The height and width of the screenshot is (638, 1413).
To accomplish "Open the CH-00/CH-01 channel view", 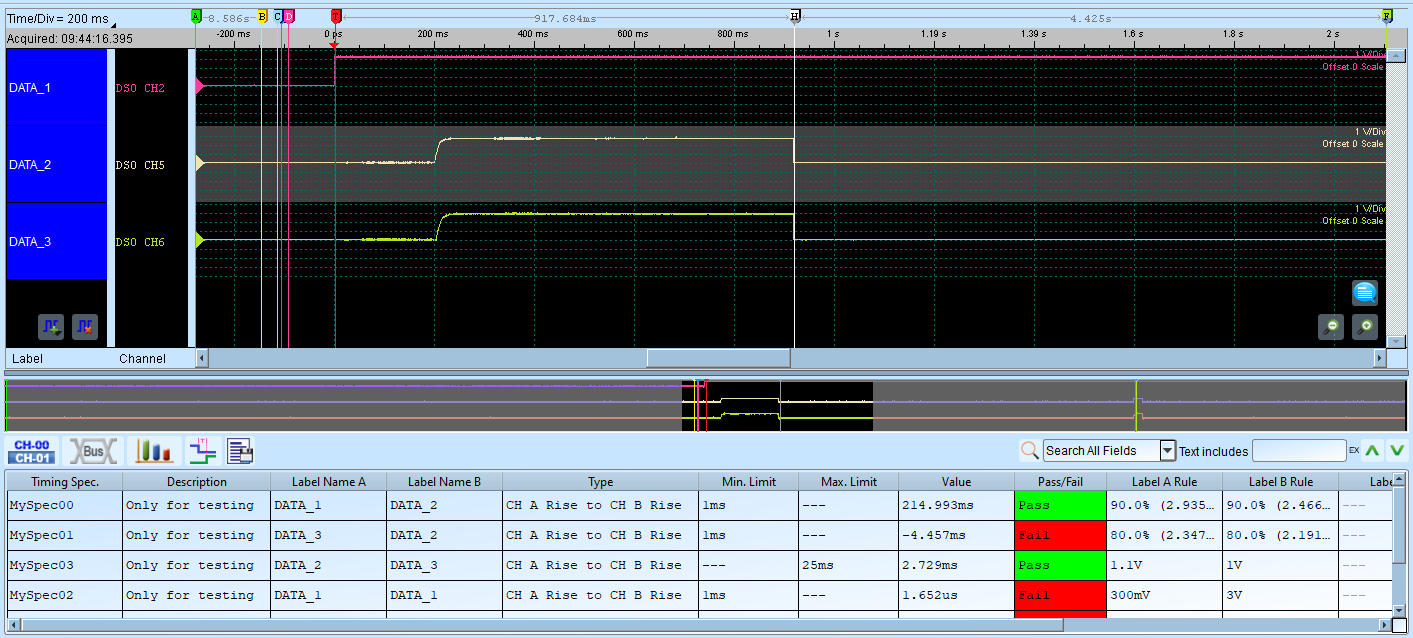I will (31, 451).
